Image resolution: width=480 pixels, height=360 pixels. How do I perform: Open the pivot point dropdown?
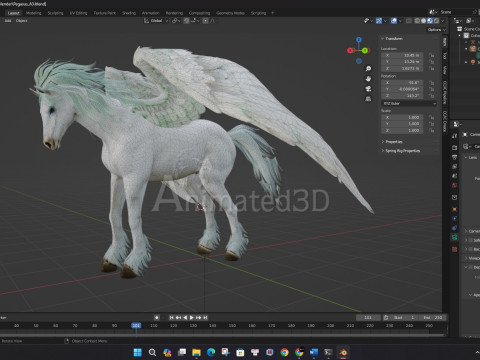pos(175,21)
